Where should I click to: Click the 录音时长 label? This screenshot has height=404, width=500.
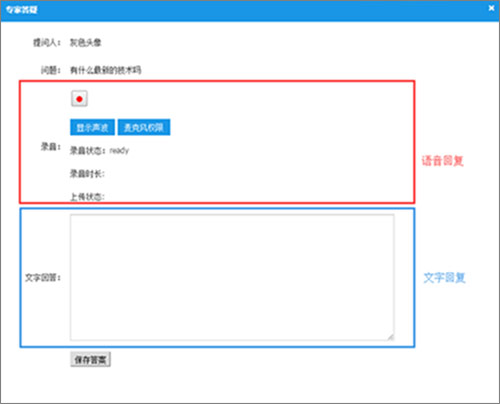pyautogui.click(x=87, y=174)
